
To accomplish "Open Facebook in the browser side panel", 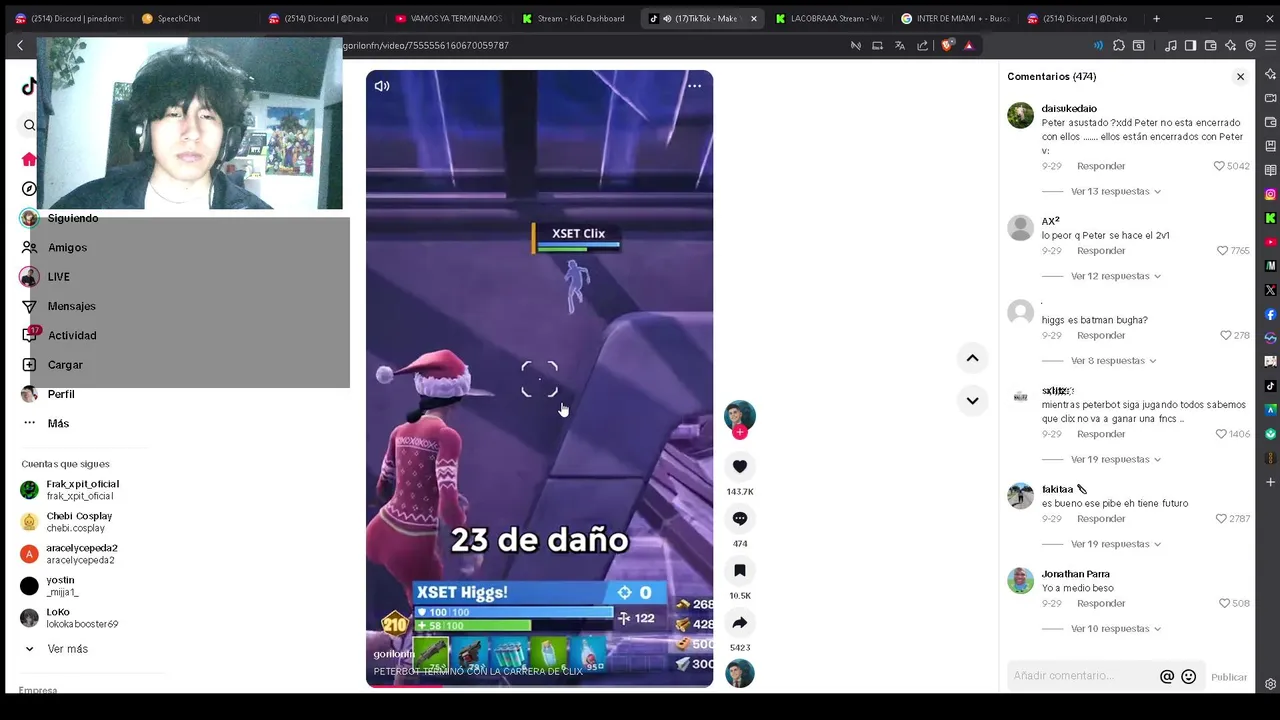I will pos(1270,314).
